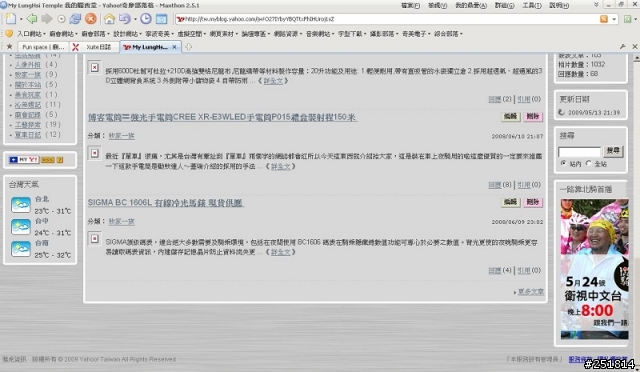
Task: Click the undo closed-tab arrow icon
Action: pyautogui.click(x=124, y=19)
